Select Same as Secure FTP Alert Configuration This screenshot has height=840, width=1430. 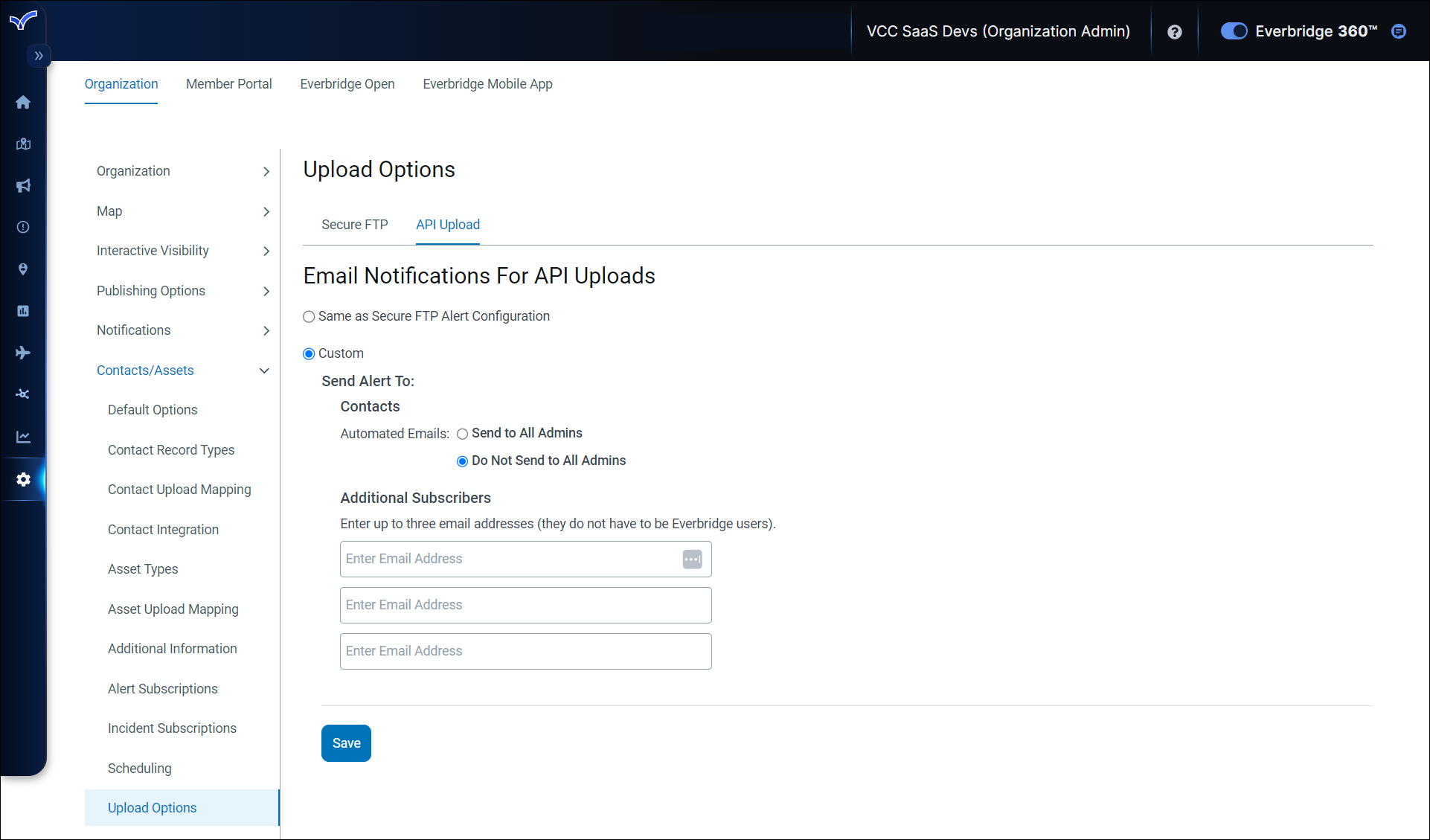[309, 317]
